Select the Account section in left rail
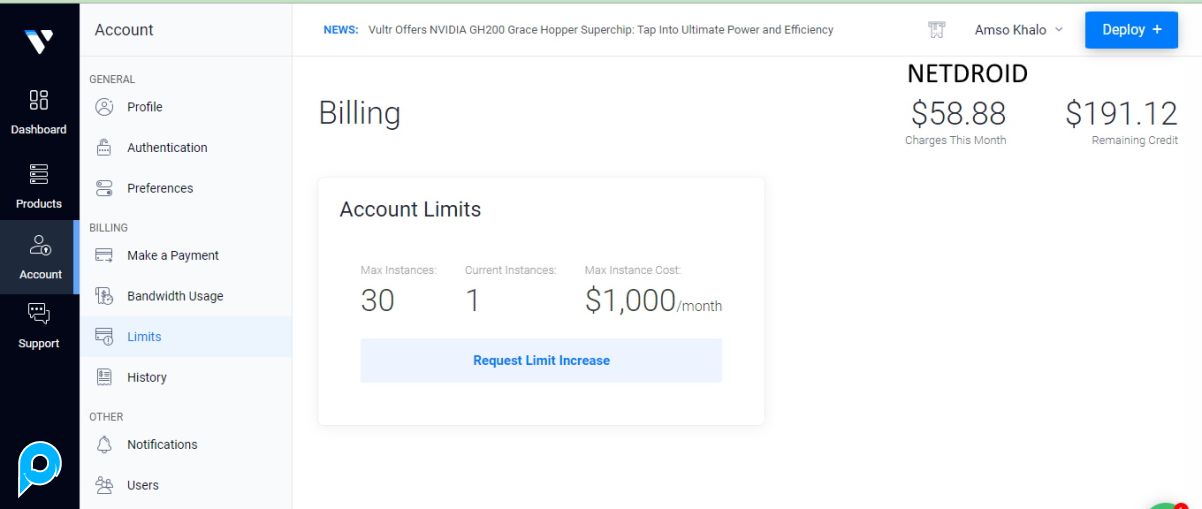The width and height of the screenshot is (1202, 509). [40, 256]
